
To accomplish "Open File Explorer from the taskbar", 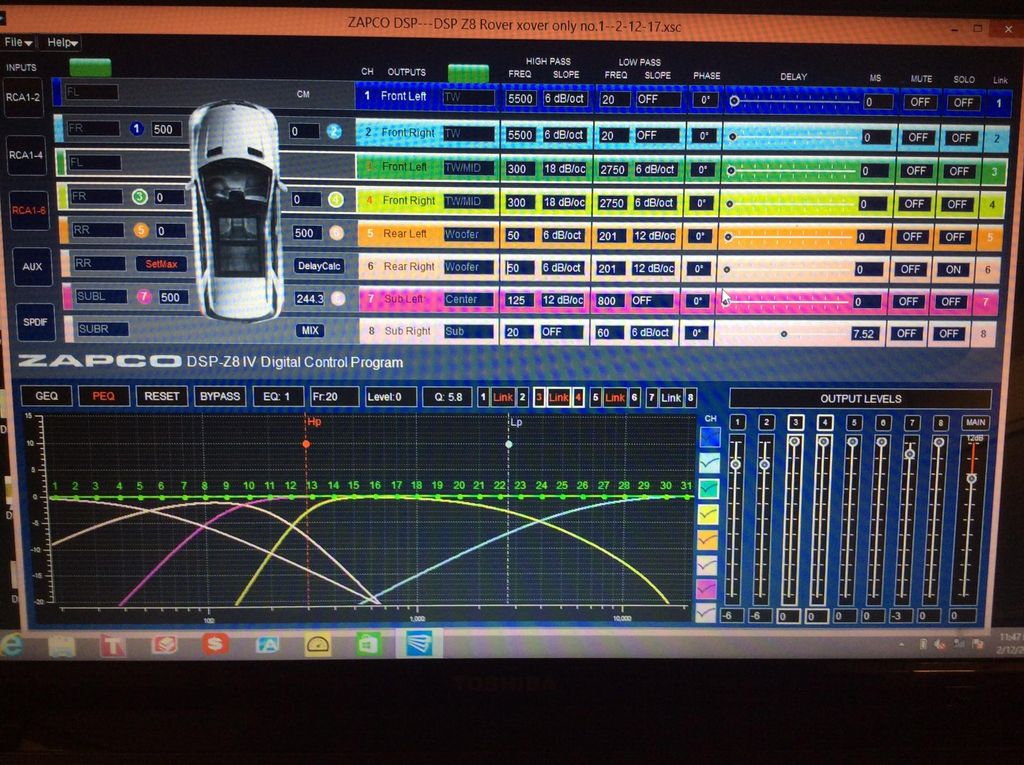I will pyautogui.click(x=61, y=645).
